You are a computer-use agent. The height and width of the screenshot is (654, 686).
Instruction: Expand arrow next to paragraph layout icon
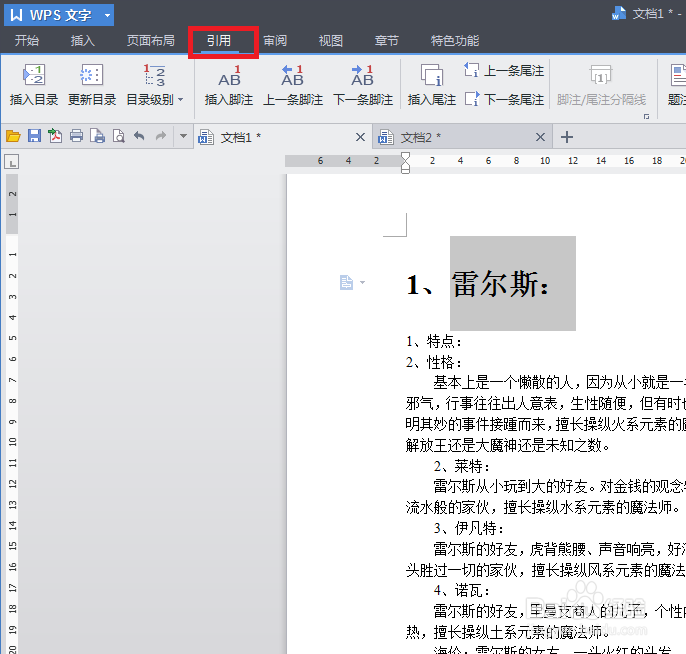[362, 283]
